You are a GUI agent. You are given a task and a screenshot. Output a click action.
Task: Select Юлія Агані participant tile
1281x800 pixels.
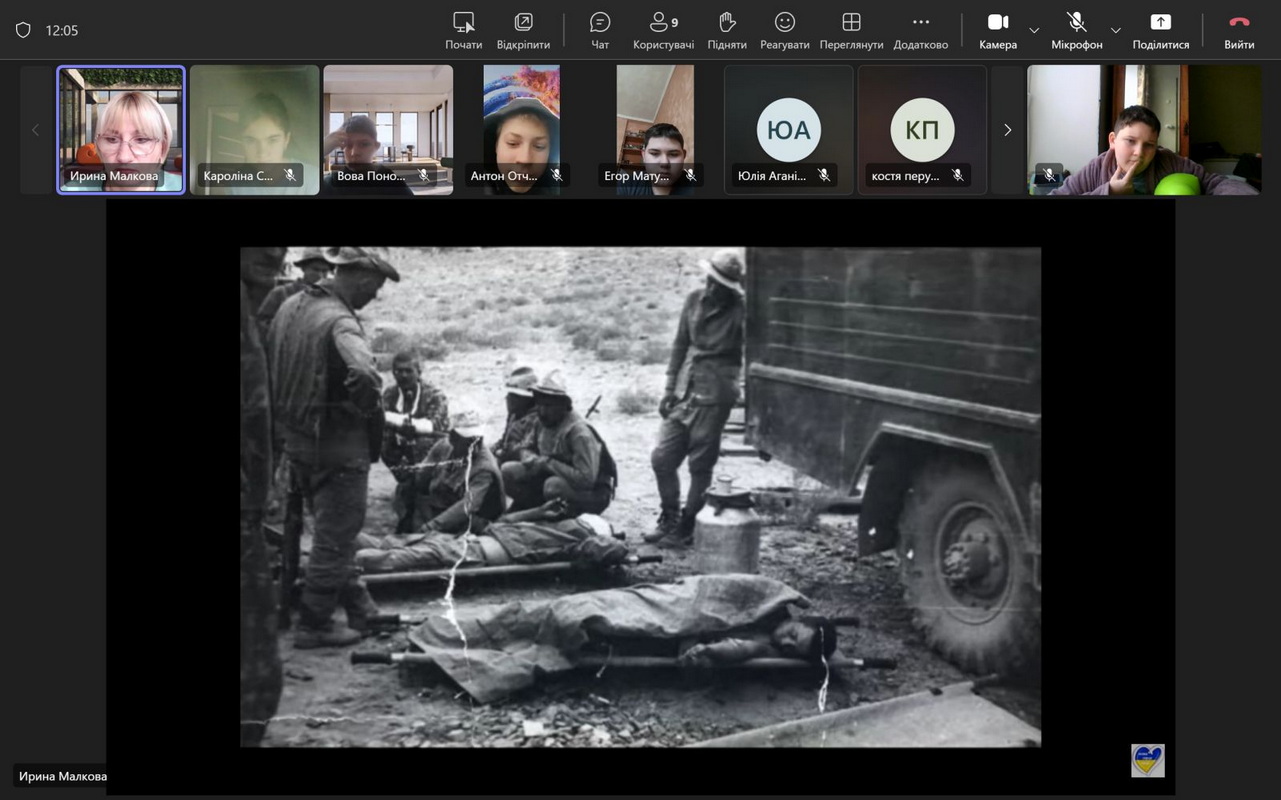788,130
